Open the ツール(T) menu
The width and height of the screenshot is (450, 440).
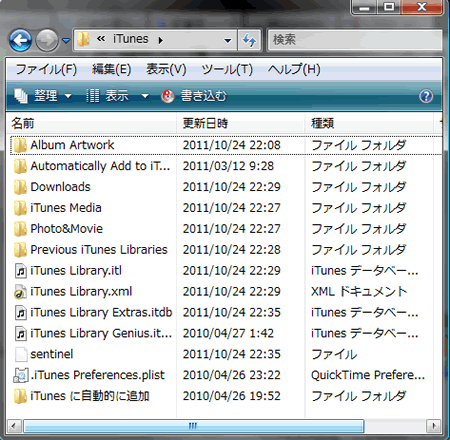227,69
